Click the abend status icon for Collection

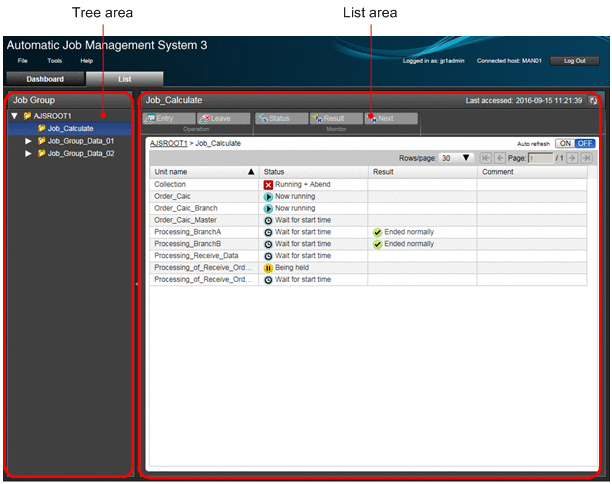pyautogui.click(x=268, y=185)
